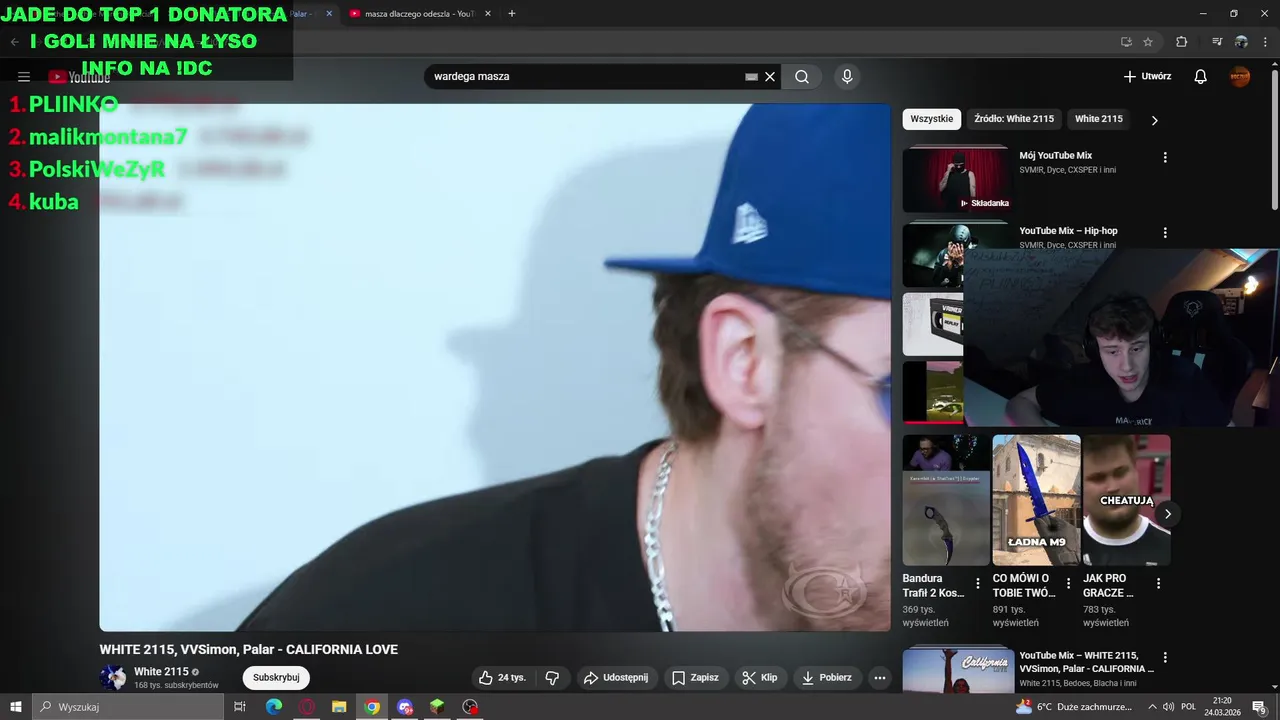Open the YouTube hamburger guide menu
This screenshot has height=720, width=1280.
[x=24, y=77]
